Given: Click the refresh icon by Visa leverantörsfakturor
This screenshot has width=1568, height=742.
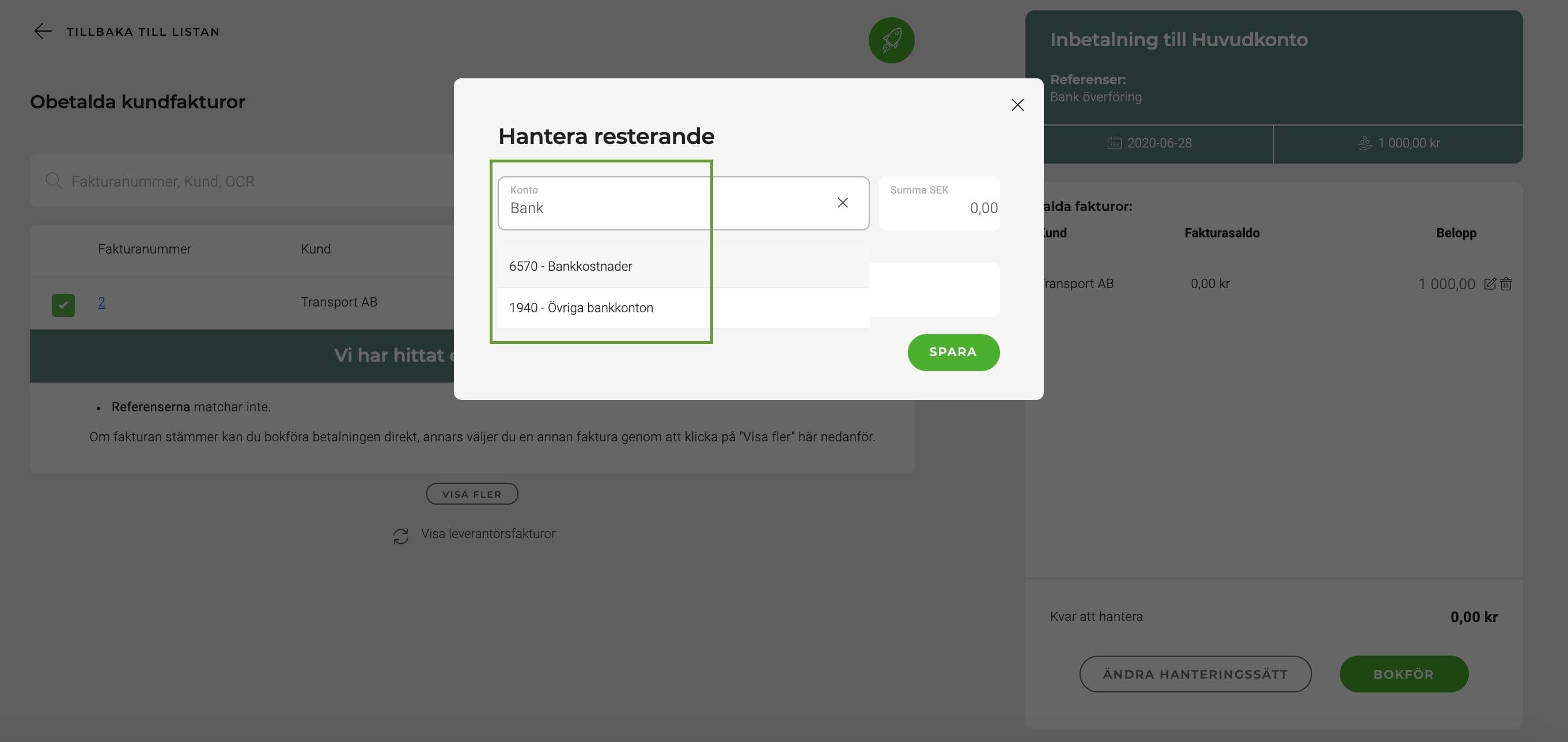Looking at the screenshot, I should pyautogui.click(x=400, y=536).
